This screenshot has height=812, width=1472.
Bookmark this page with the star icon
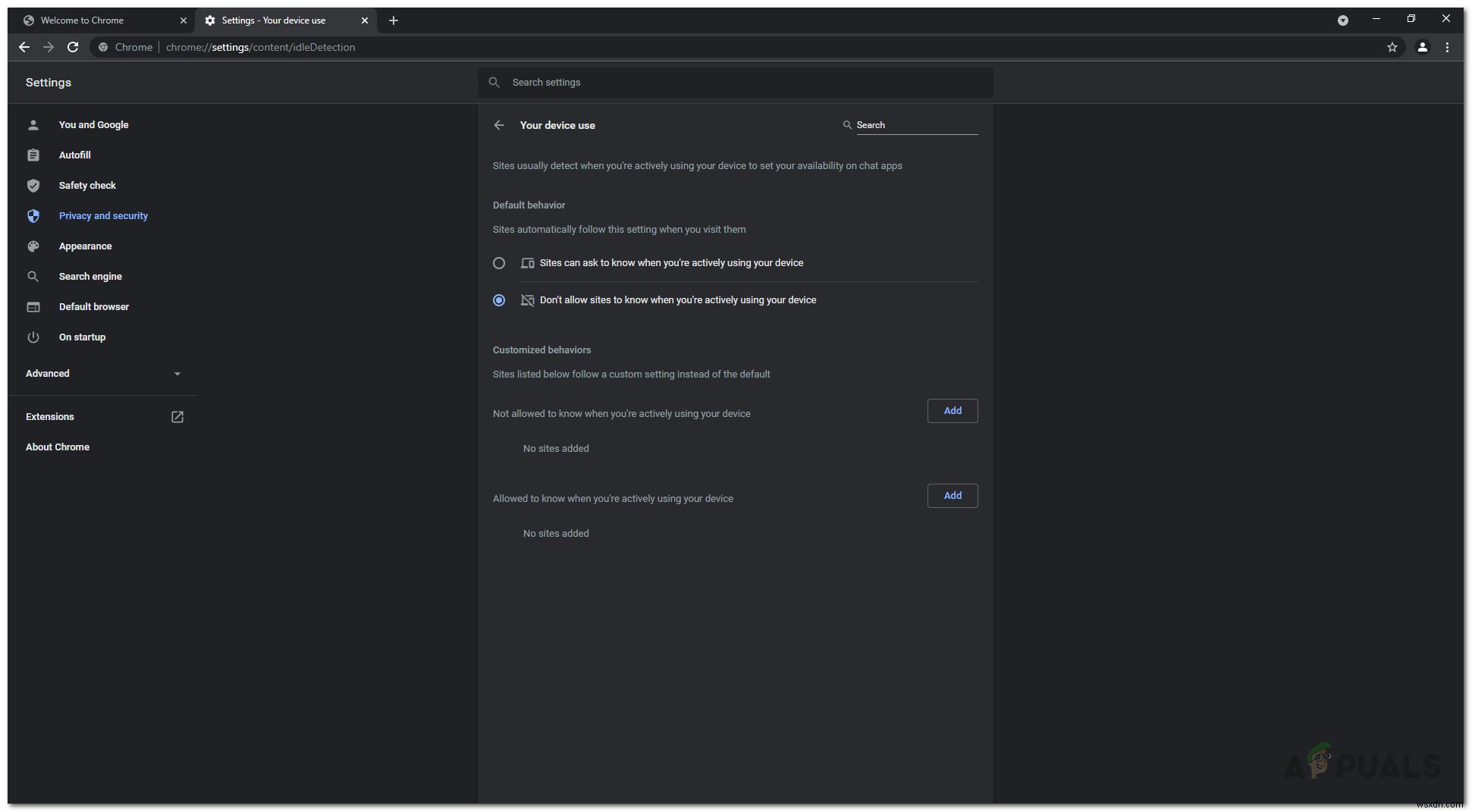coord(1392,47)
